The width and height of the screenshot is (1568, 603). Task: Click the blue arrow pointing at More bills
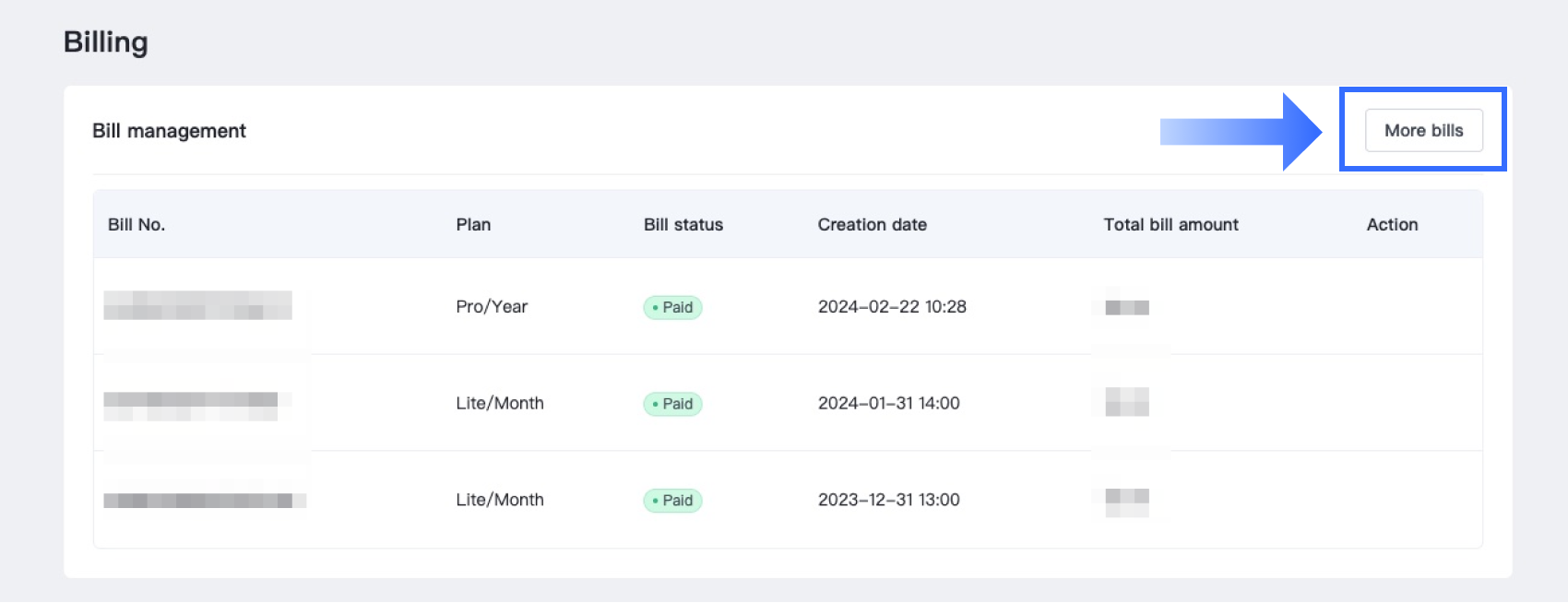tap(1241, 132)
